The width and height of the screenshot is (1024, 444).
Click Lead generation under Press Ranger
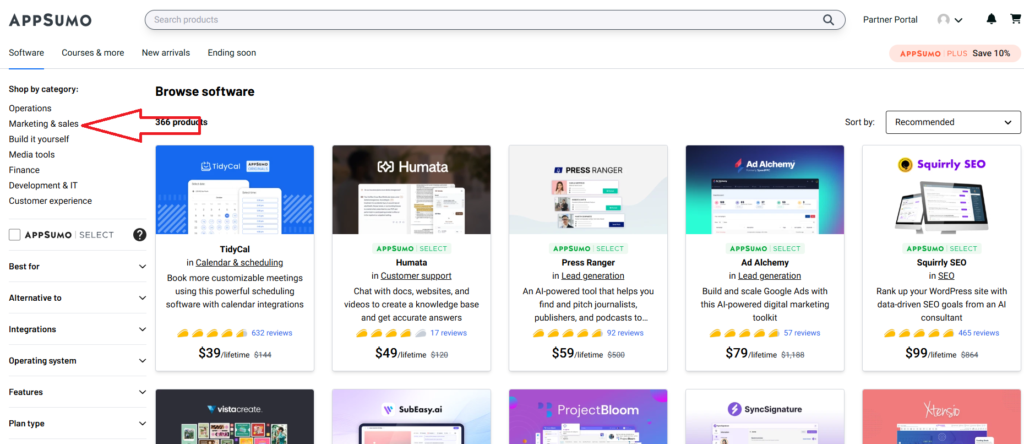(x=593, y=276)
